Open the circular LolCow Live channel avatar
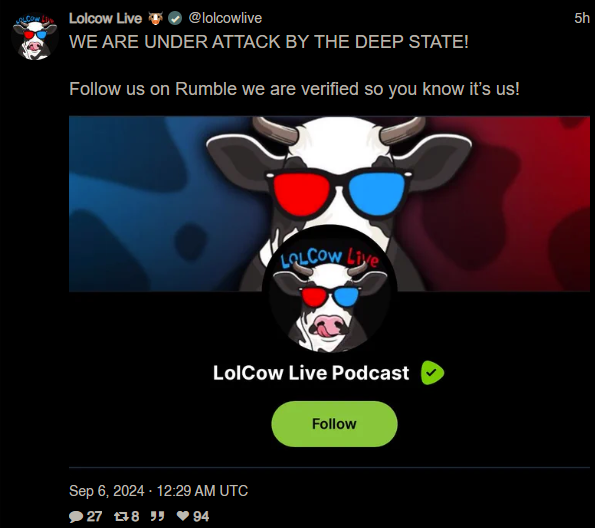This screenshot has height=528, width=595. coord(329,292)
